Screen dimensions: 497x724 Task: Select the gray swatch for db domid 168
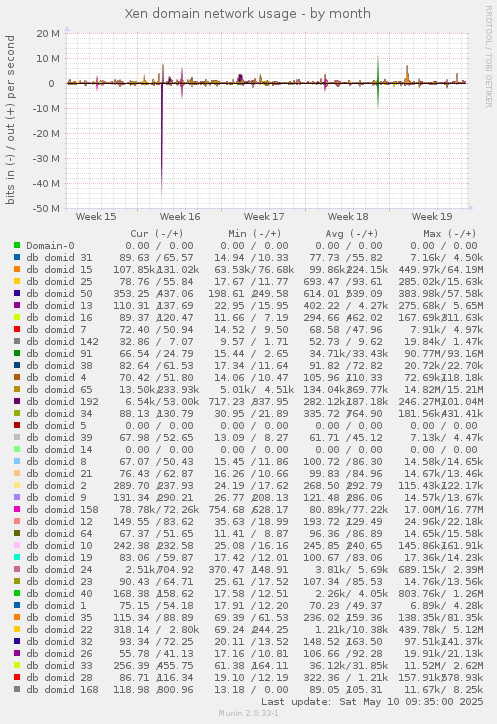tap(17, 690)
